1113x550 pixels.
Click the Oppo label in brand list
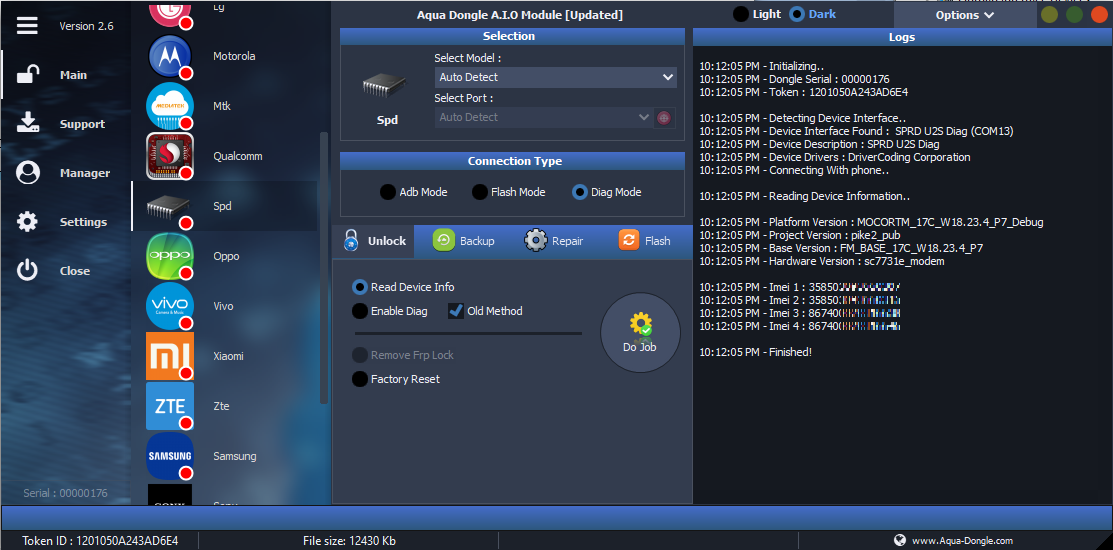tap(226, 256)
